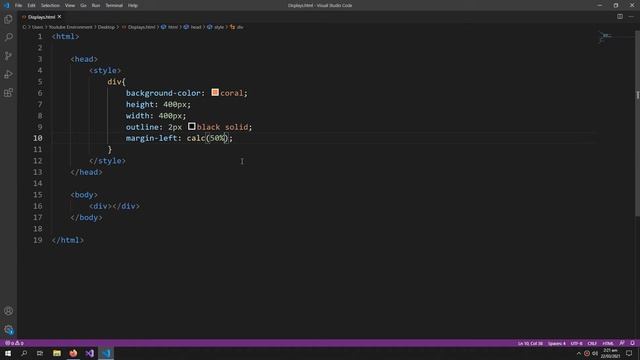Open the File menu
The height and width of the screenshot is (360, 640).
click(18, 5)
